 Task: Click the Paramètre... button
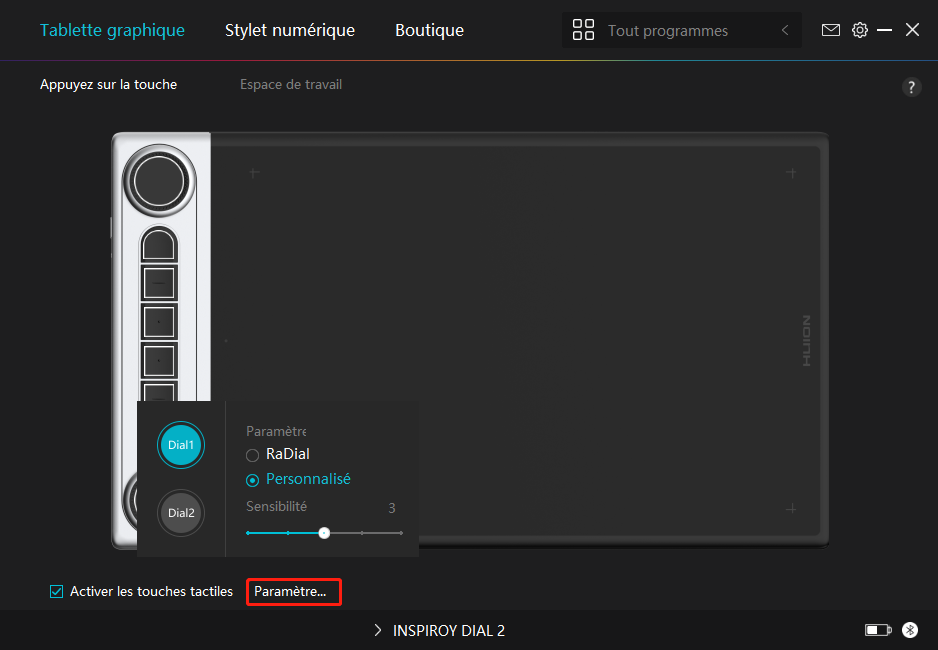294,591
